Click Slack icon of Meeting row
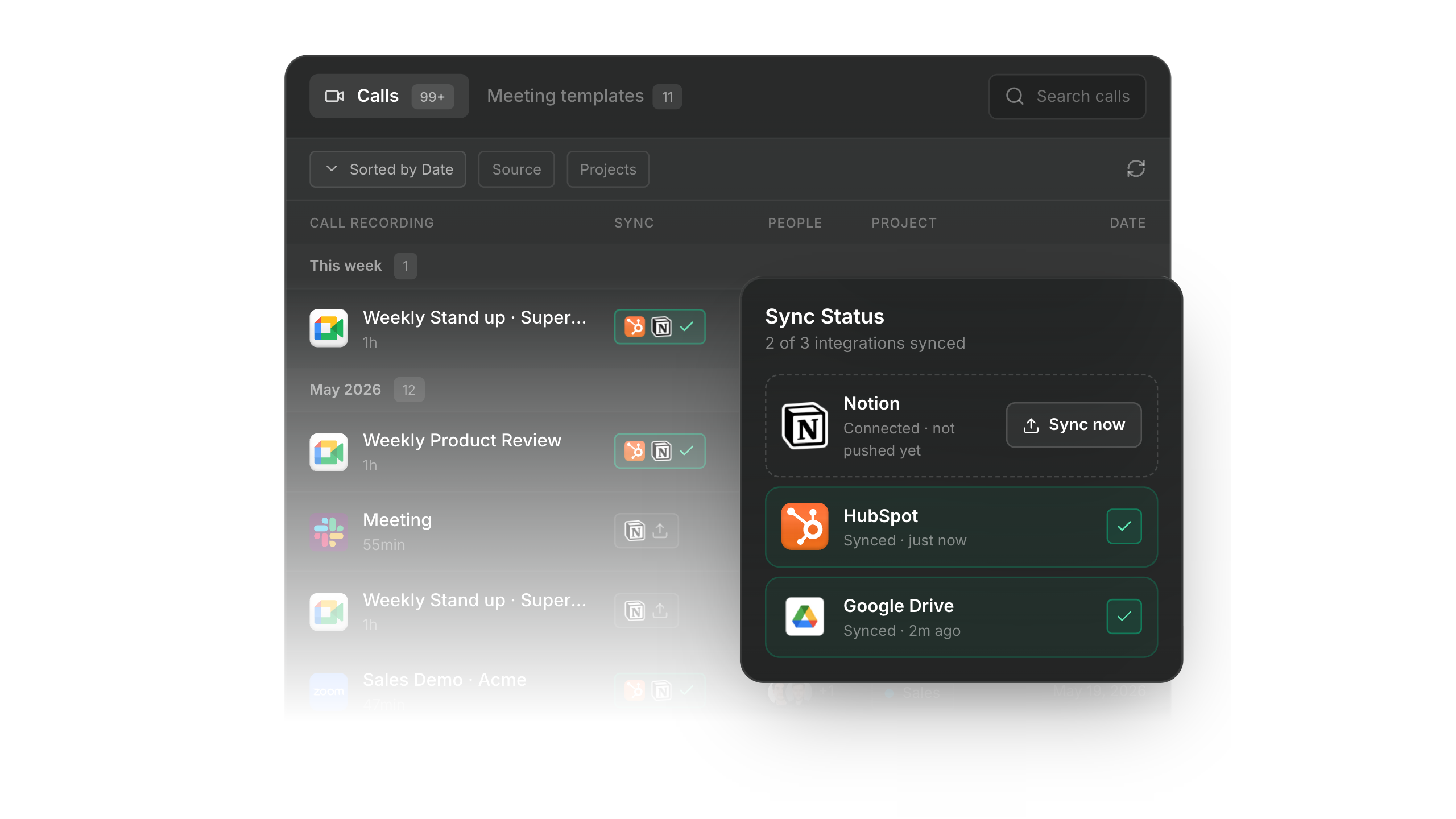1456x819 pixels. [329, 532]
